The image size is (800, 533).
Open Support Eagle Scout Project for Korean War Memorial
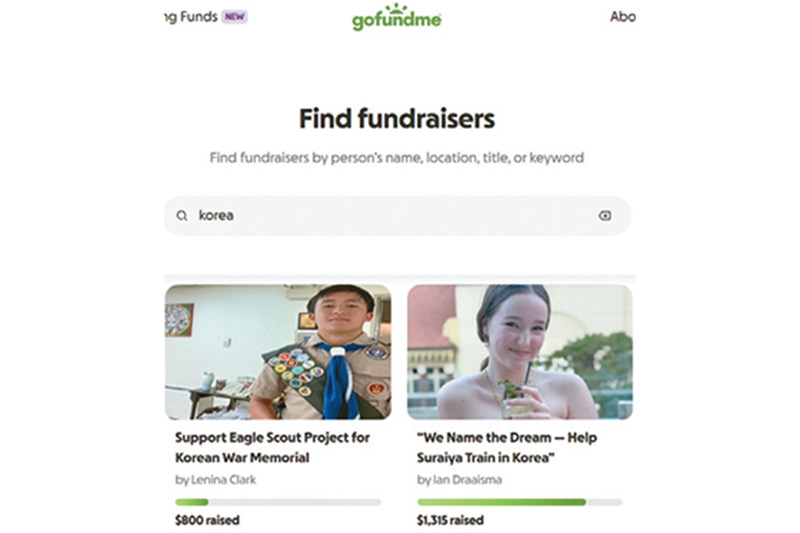[272, 447]
